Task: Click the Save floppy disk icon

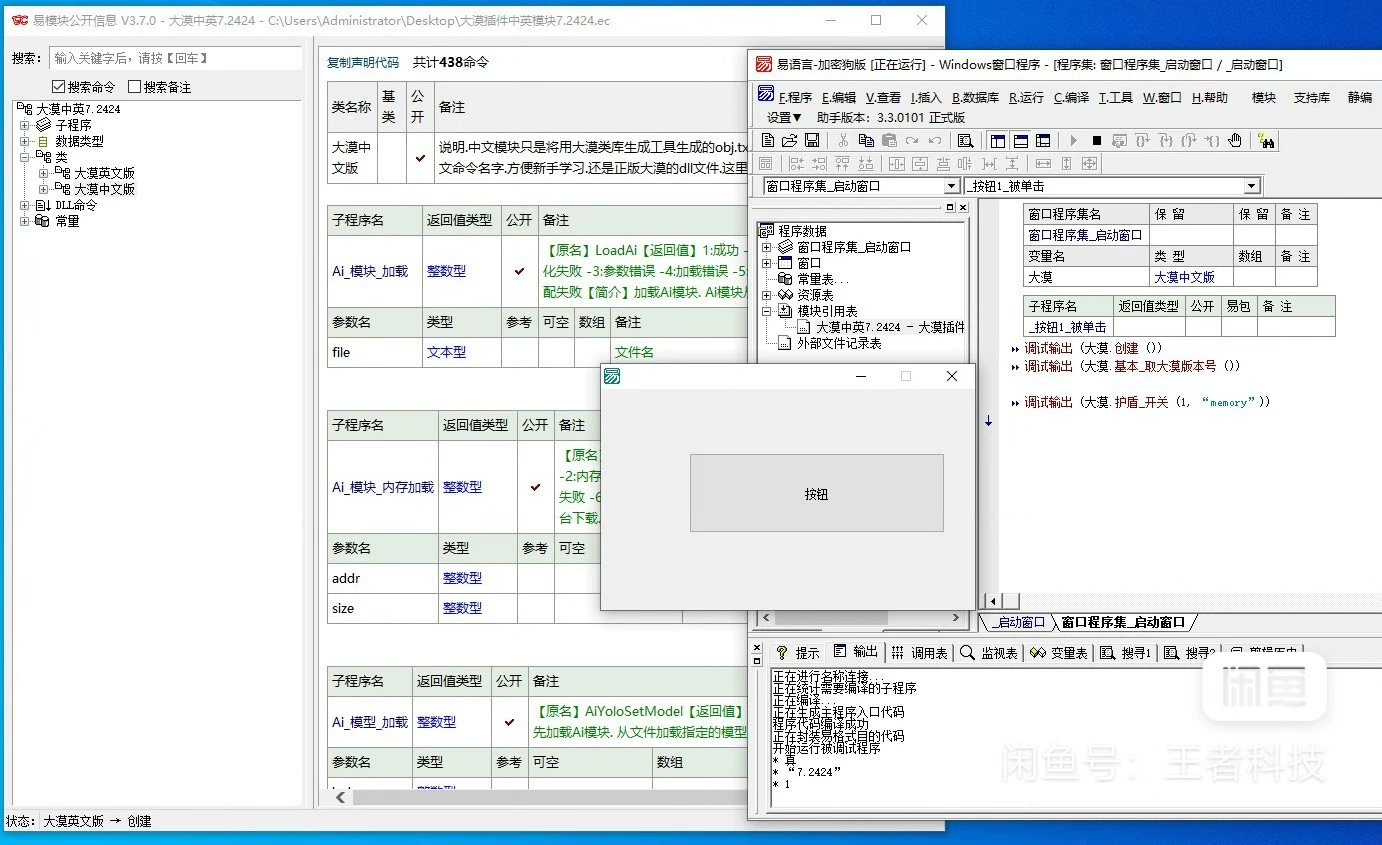Action: click(812, 141)
